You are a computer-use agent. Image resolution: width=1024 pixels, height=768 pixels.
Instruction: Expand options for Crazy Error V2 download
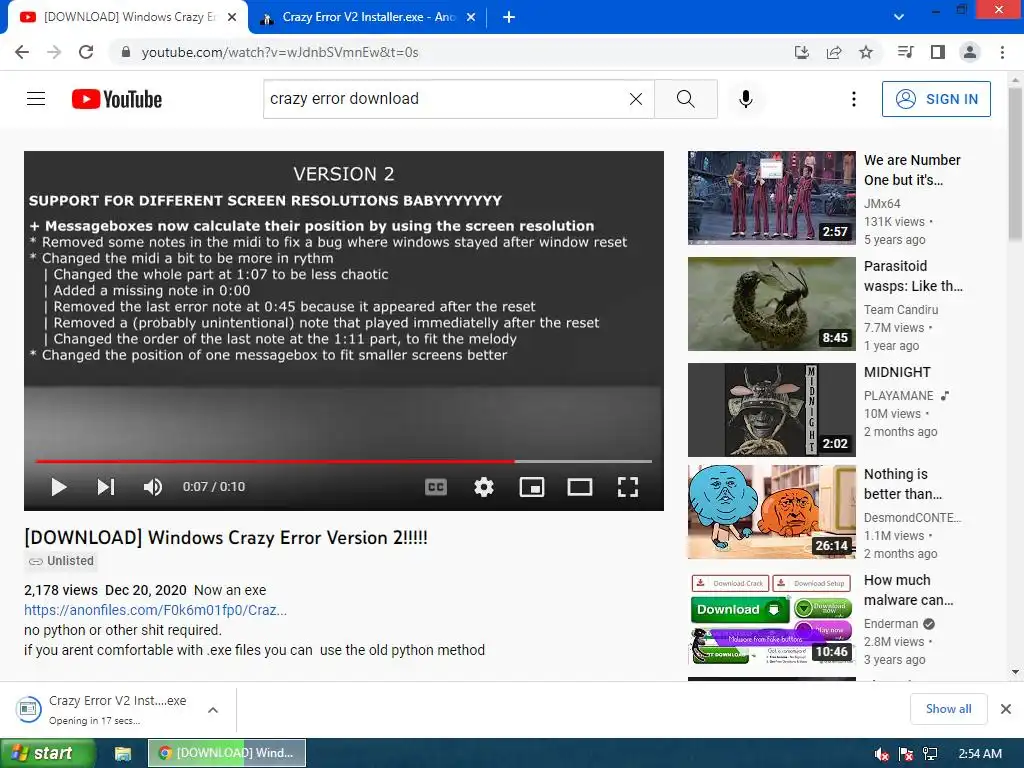213,710
